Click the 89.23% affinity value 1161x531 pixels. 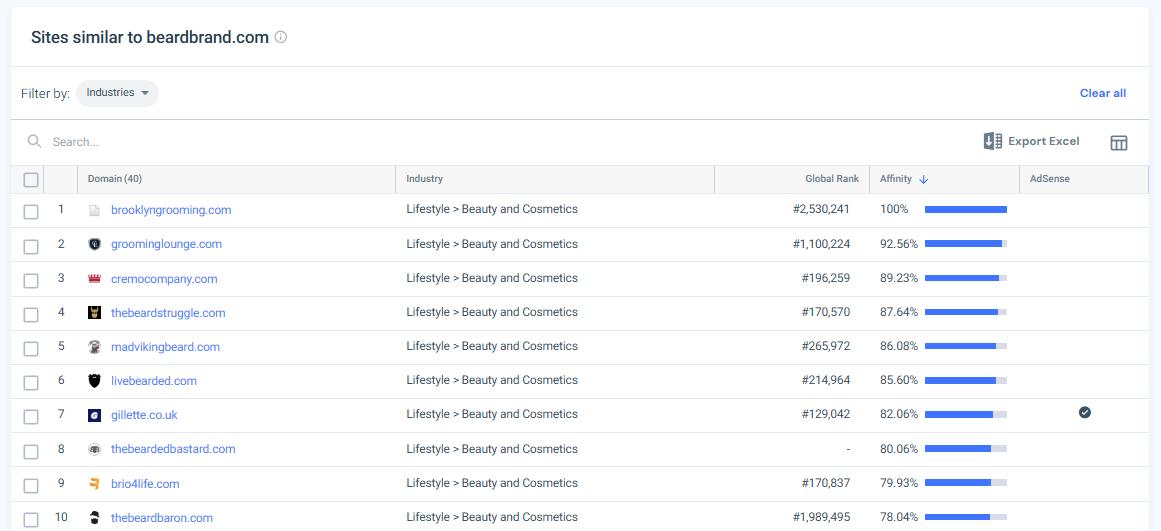[899, 278]
